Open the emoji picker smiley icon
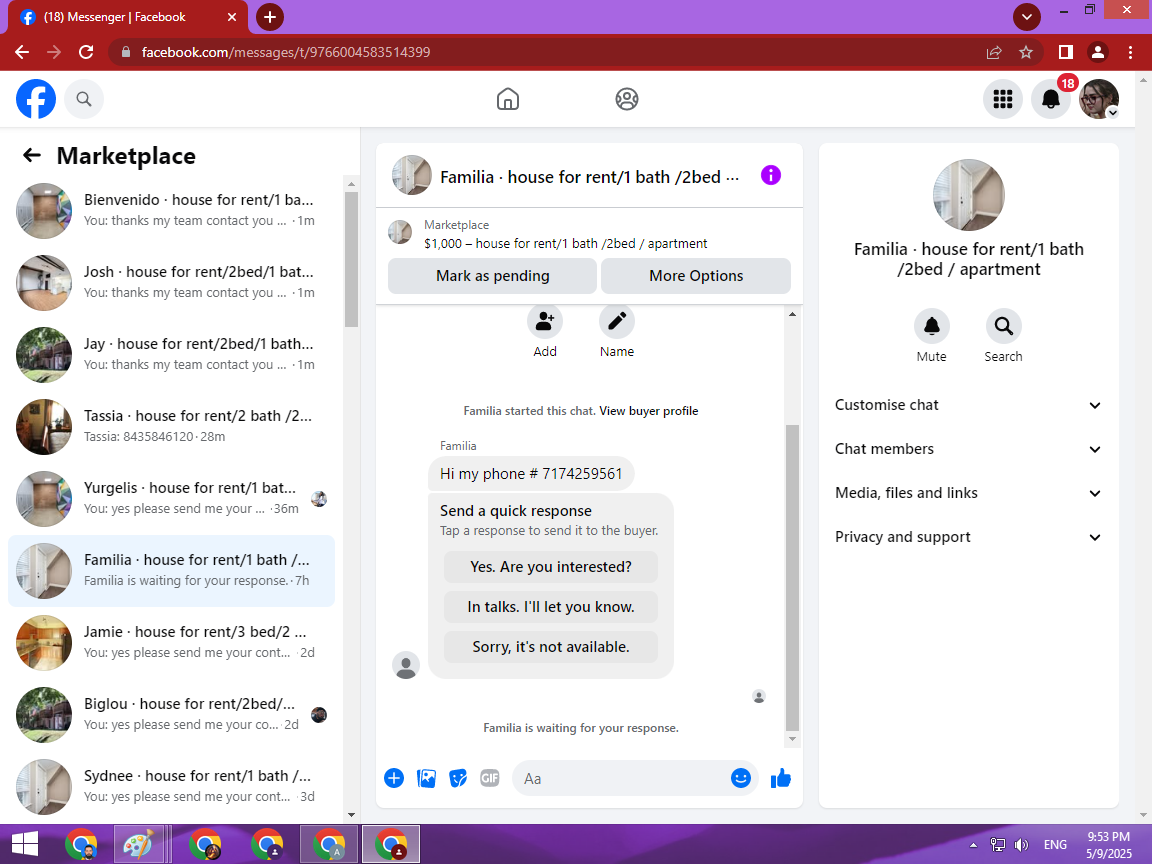This screenshot has width=1154, height=866. tap(740, 778)
